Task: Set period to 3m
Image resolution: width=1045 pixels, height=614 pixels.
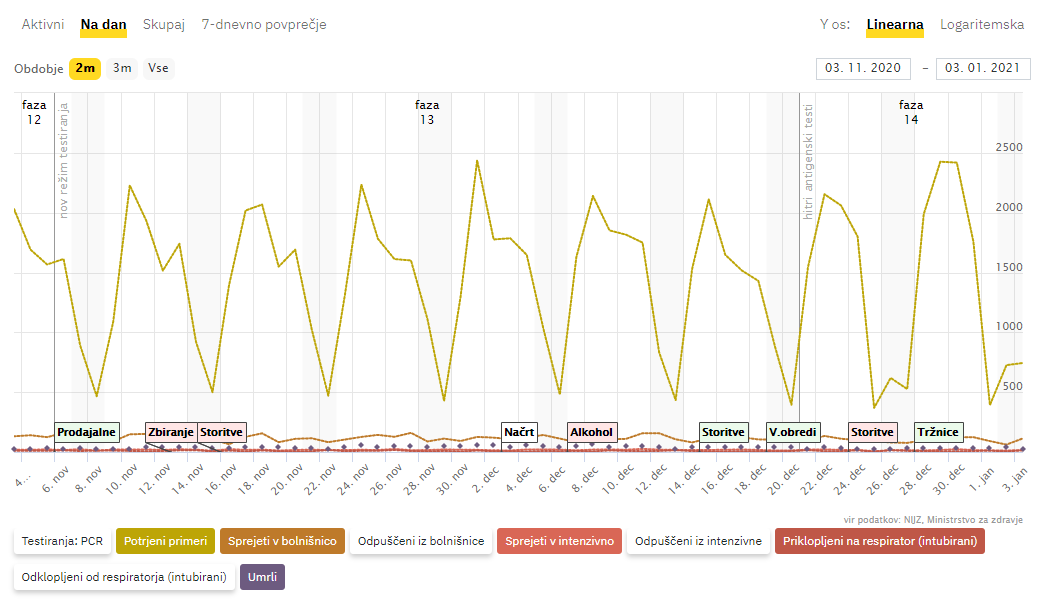Action: pos(122,68)
